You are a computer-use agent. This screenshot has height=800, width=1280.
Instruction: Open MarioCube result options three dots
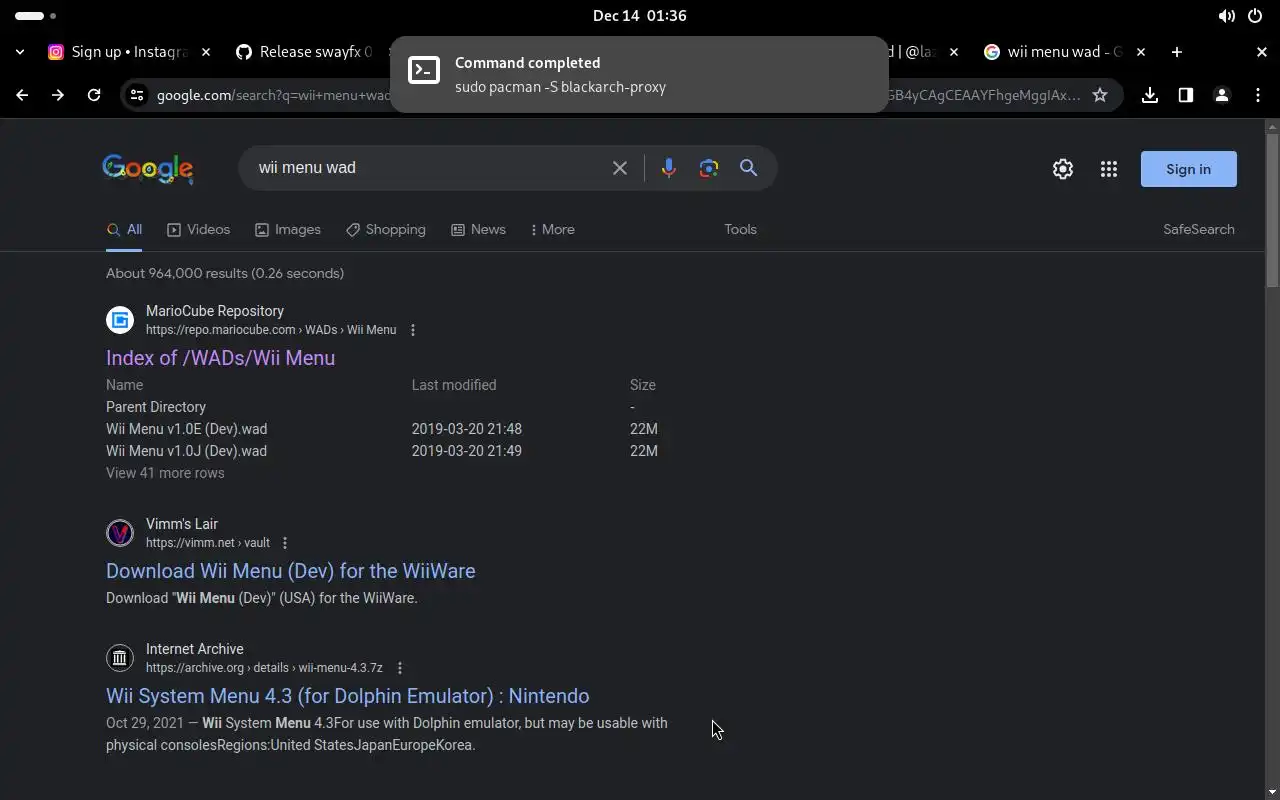point(413,330)
